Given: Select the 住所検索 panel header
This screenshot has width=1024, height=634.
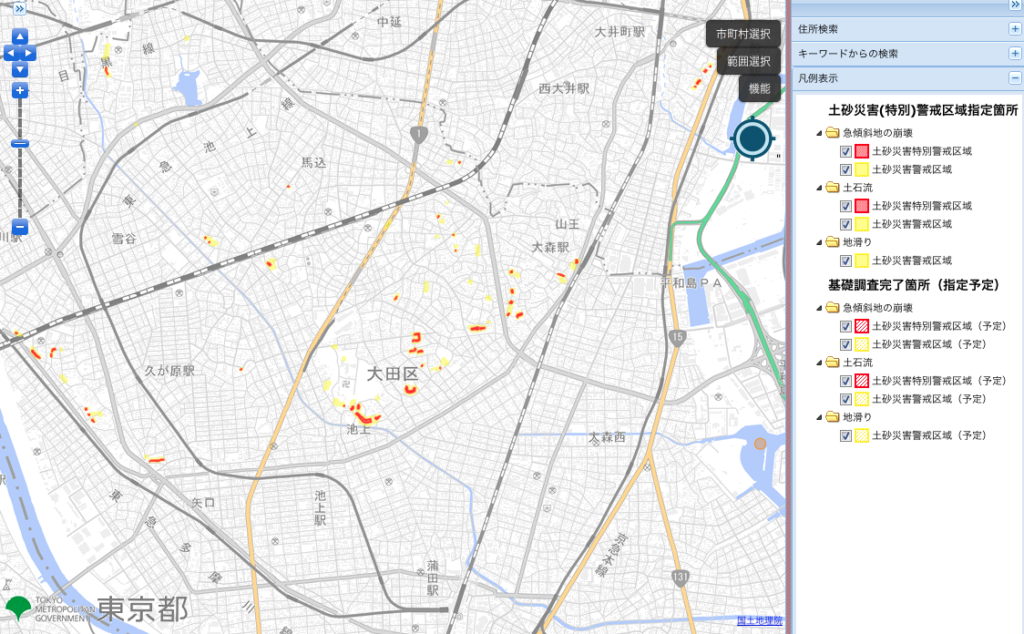Looking at the screenshot, I should (x=907, y=29).
